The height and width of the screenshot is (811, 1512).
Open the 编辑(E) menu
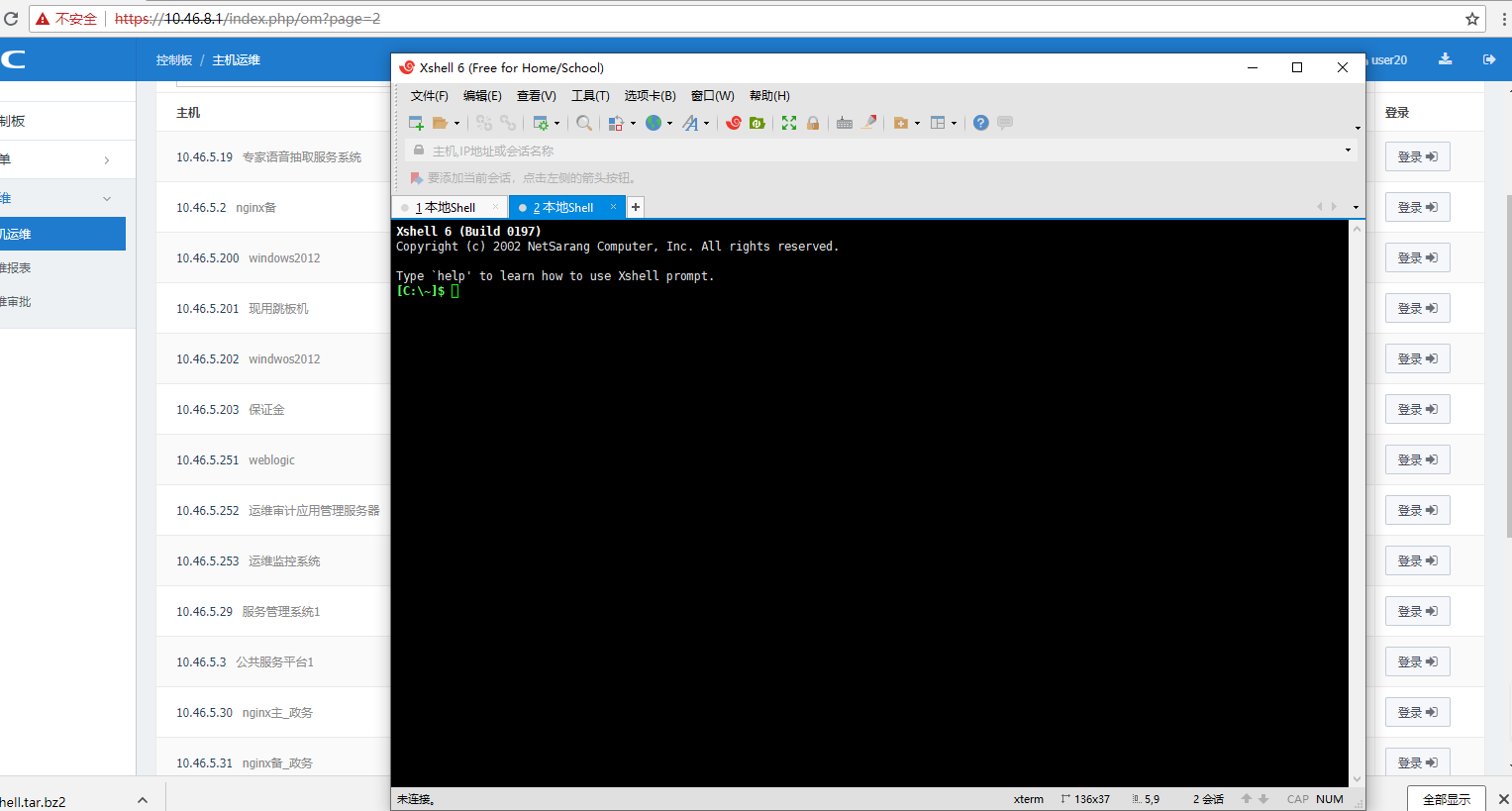(482, 96)
